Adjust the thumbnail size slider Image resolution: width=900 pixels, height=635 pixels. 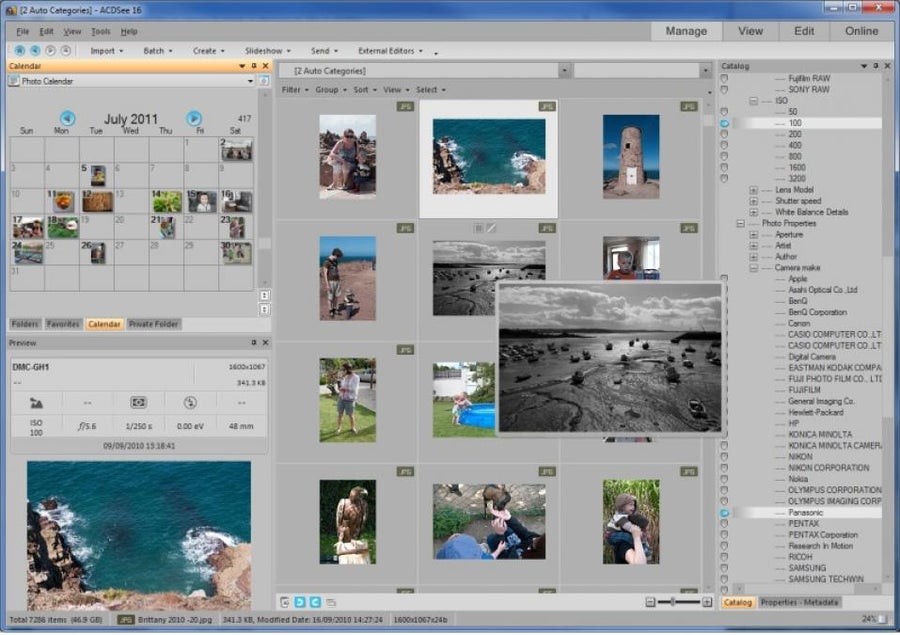click(673, 602)
